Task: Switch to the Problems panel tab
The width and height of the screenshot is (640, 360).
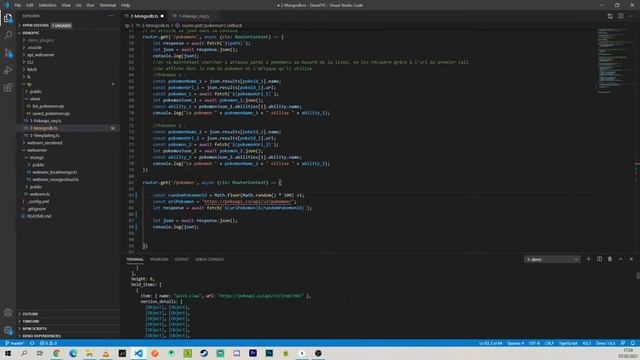Action: 159,259
